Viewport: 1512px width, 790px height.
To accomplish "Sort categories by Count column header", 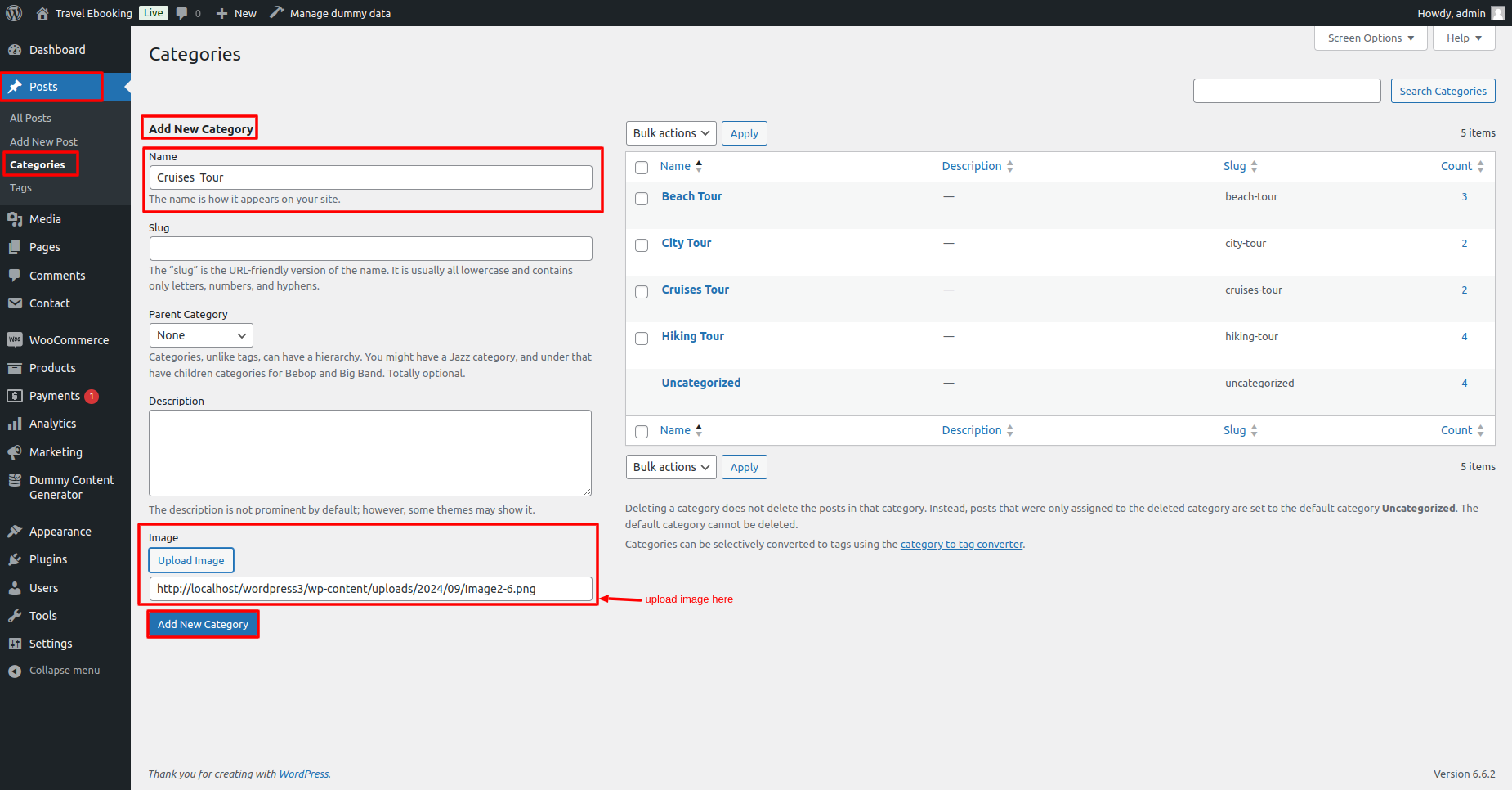I will pos(1456,166).
